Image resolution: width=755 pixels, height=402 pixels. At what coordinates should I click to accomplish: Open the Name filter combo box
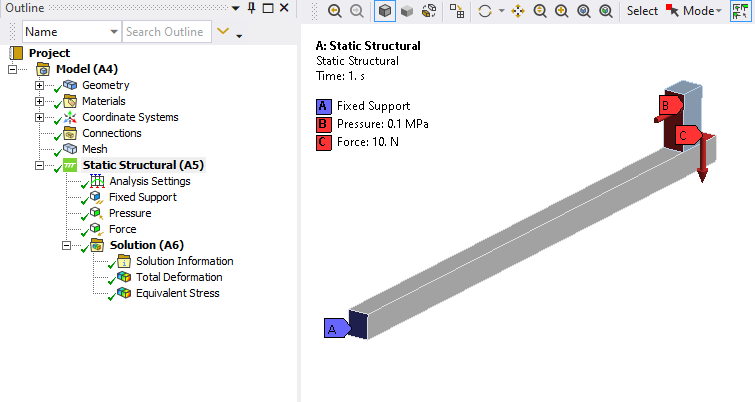72,32
